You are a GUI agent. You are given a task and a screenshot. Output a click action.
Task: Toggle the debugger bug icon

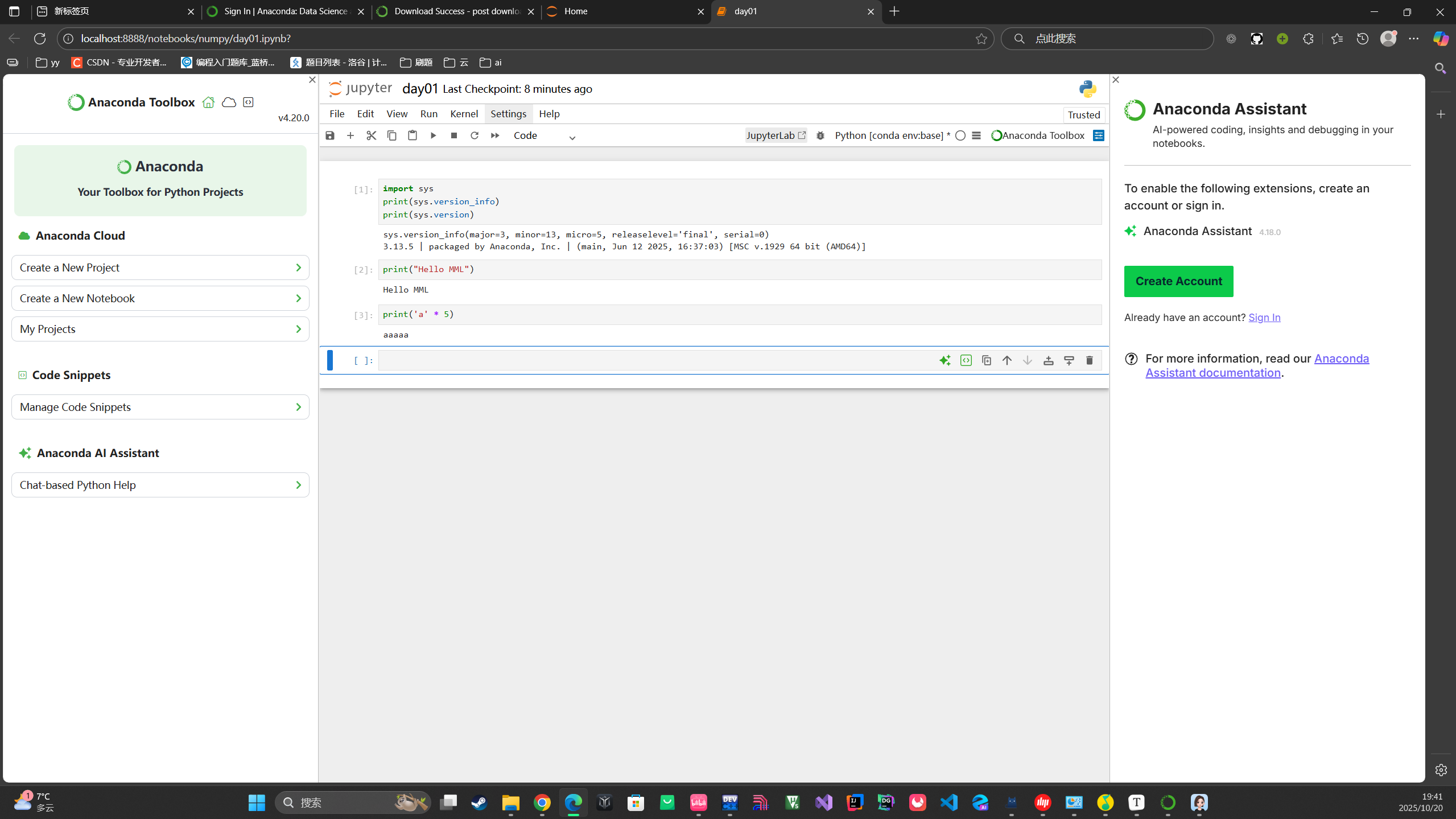coord(820,135)
